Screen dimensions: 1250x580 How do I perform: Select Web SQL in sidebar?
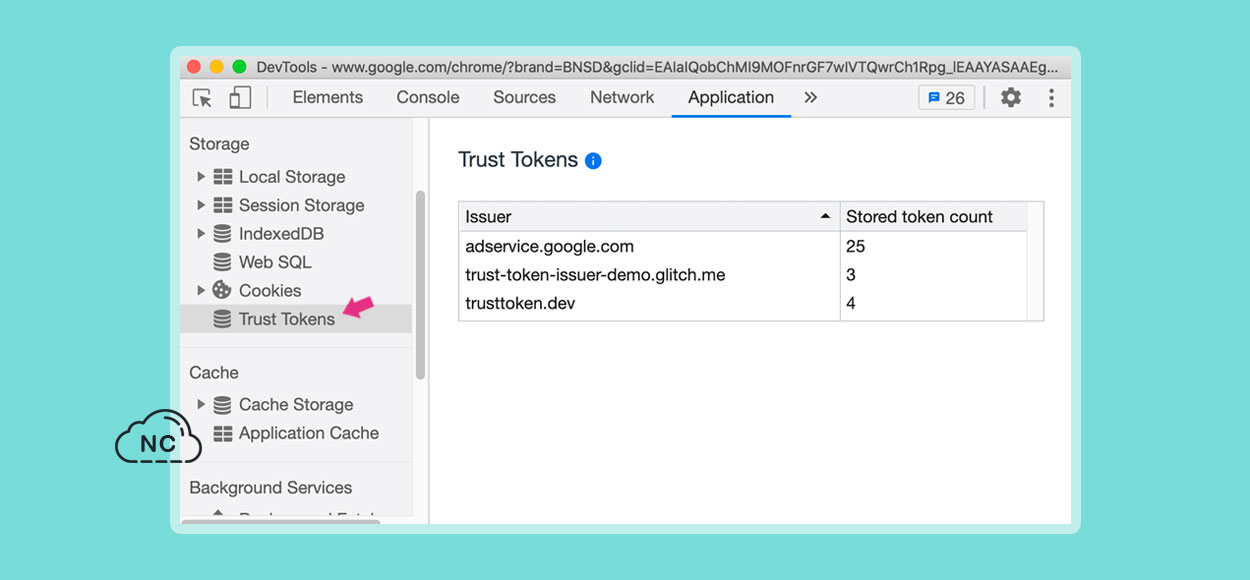[275, 262]
